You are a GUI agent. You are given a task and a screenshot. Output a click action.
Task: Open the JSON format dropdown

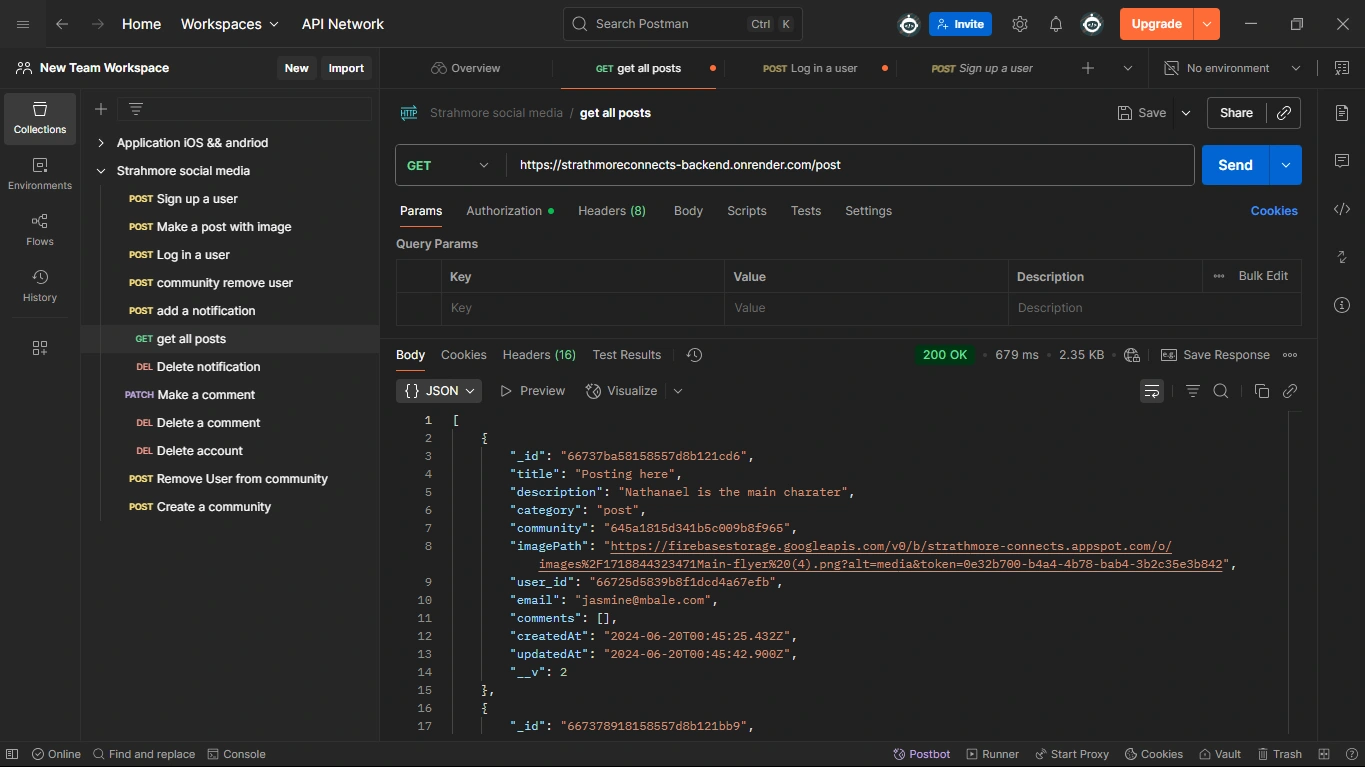click(439, 391)
